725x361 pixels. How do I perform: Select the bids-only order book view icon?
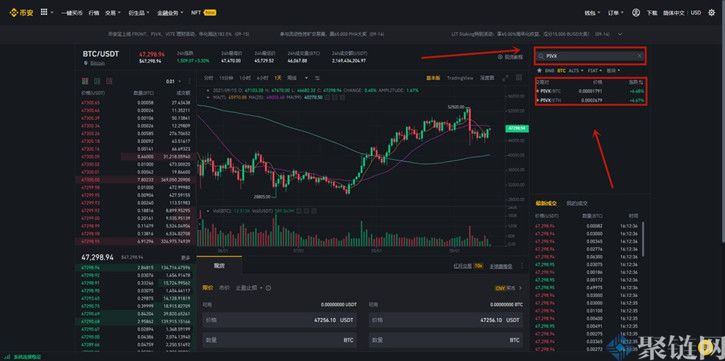[x=97, y=81]
